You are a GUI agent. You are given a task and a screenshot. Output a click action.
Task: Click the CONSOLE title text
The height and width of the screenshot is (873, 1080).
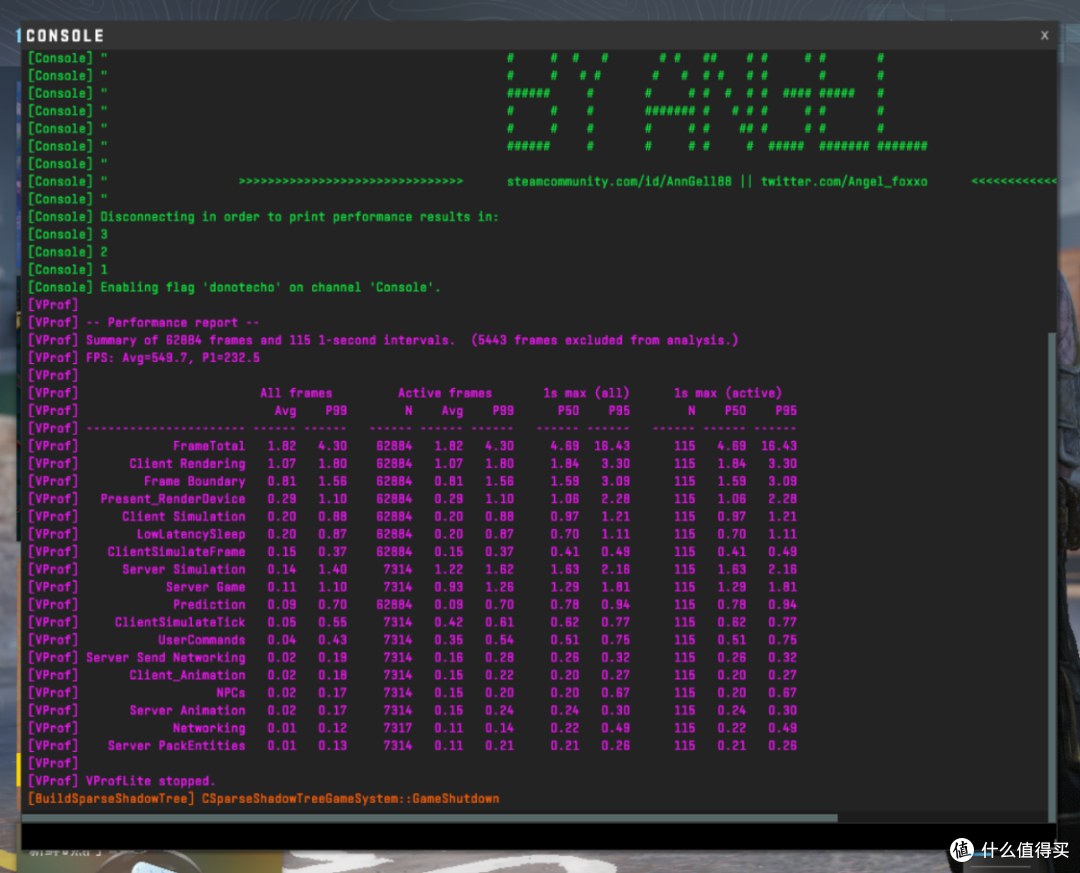pyautogui.click(x=65, y=35)
